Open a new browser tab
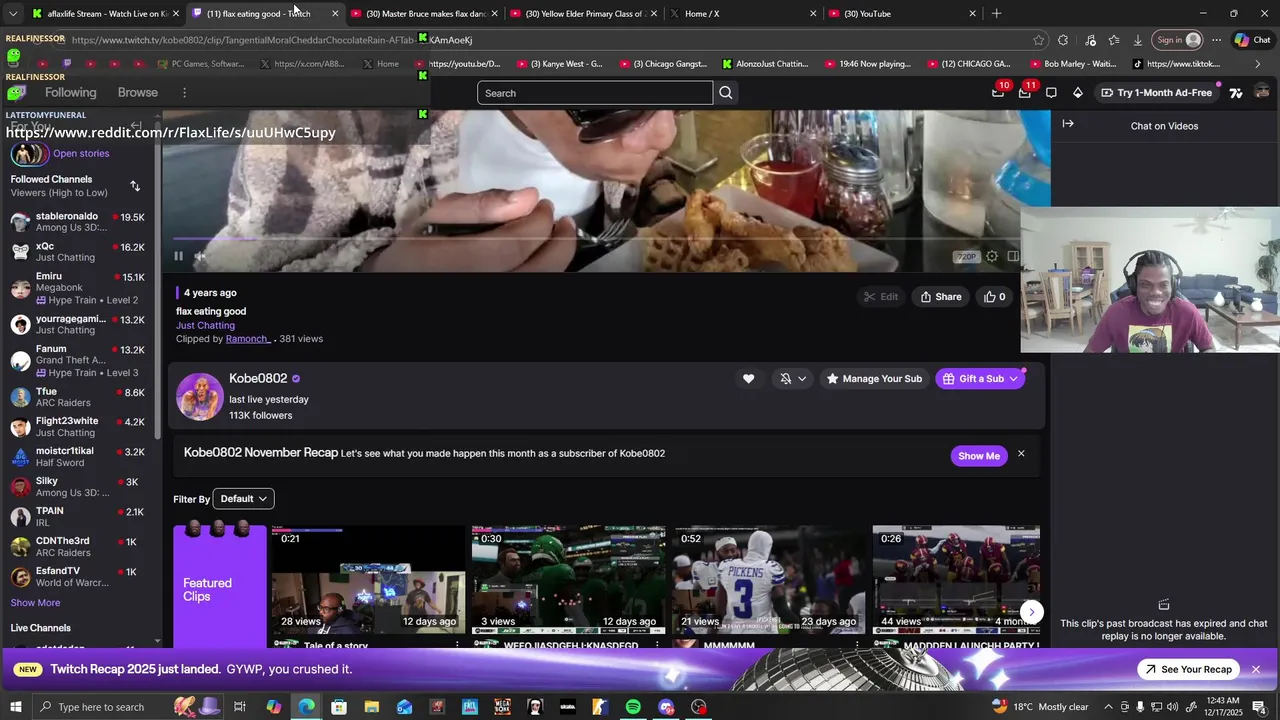Image resolution: width=1280 pixels, height=720 pixels. click(996, 14)
